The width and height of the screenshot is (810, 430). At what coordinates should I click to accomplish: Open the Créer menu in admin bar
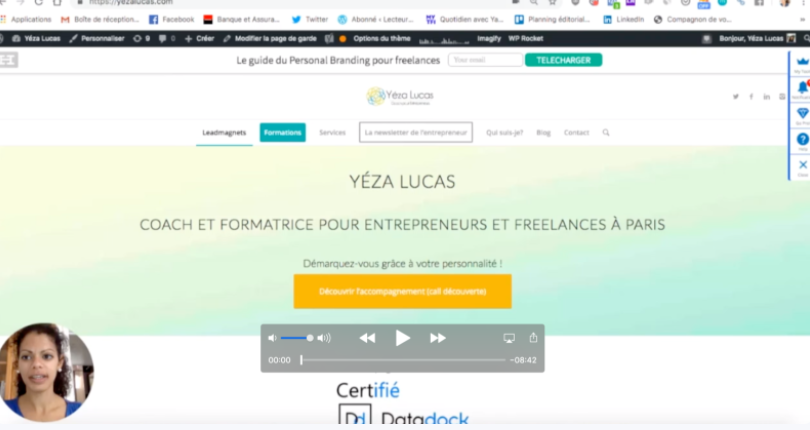[199, 38]
